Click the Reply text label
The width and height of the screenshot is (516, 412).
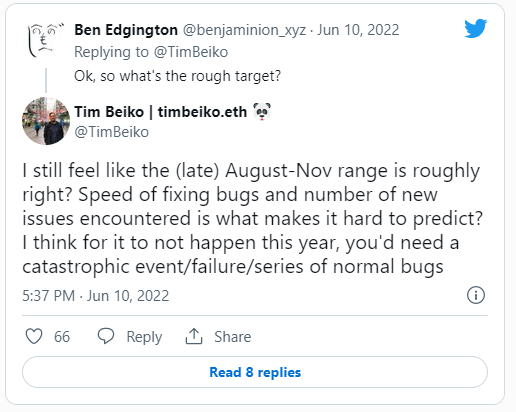(x=144, y=337)
